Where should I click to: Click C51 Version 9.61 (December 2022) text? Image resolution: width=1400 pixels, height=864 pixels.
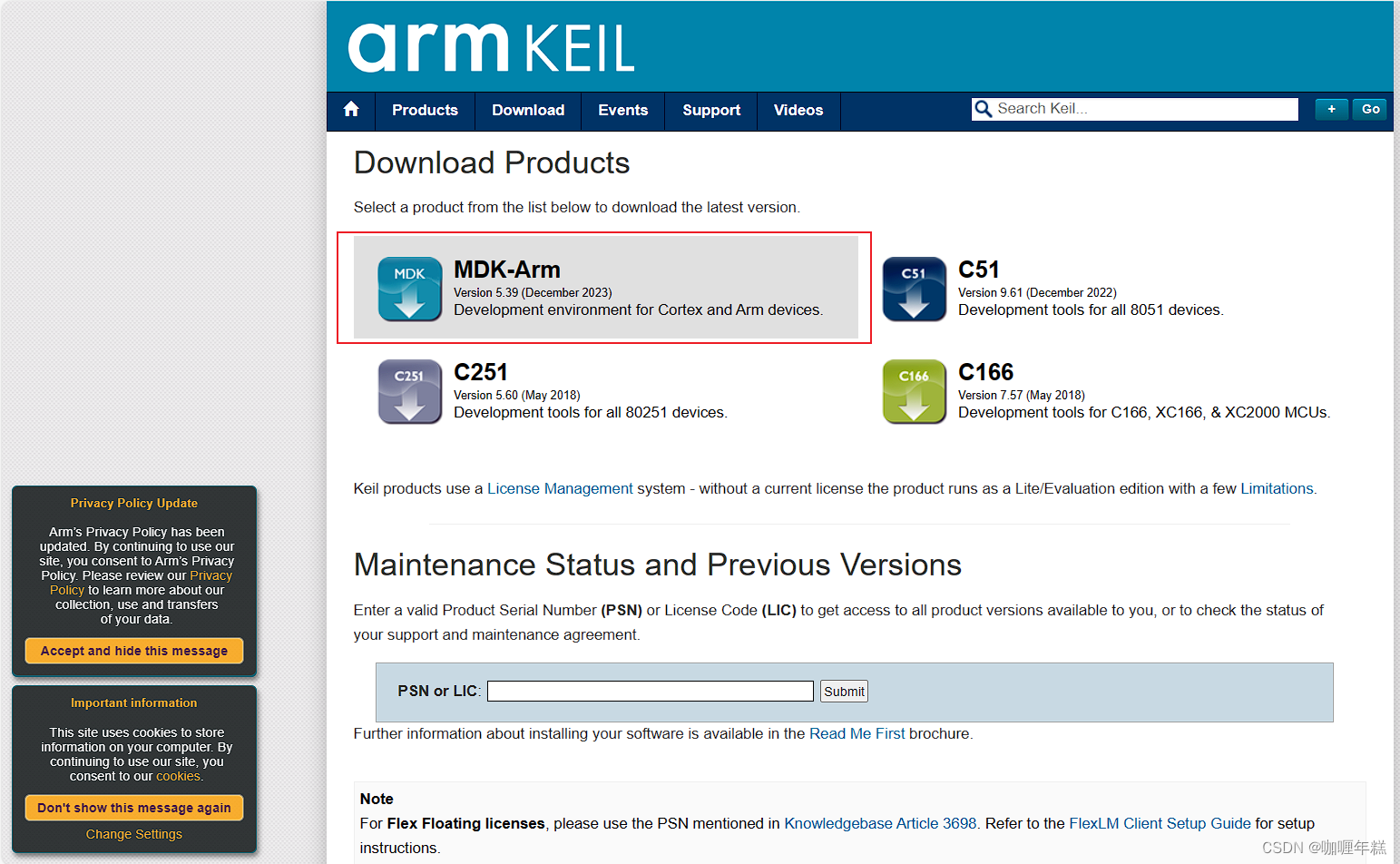coord(1037,292)
